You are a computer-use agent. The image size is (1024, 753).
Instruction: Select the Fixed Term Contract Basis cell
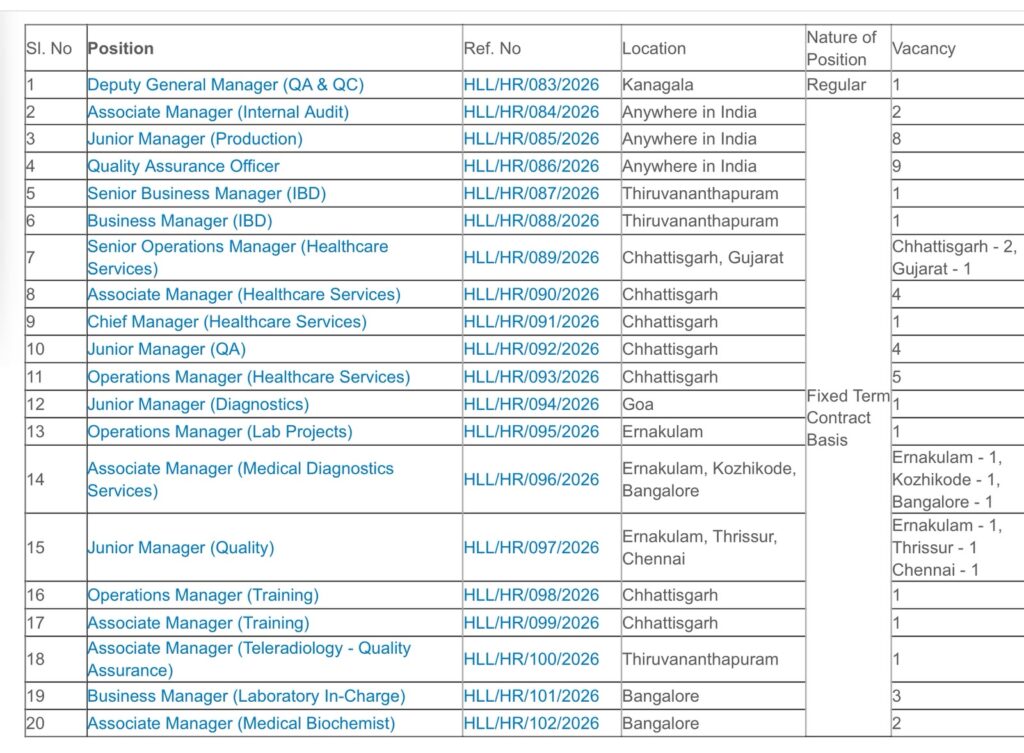click(848, 418)
